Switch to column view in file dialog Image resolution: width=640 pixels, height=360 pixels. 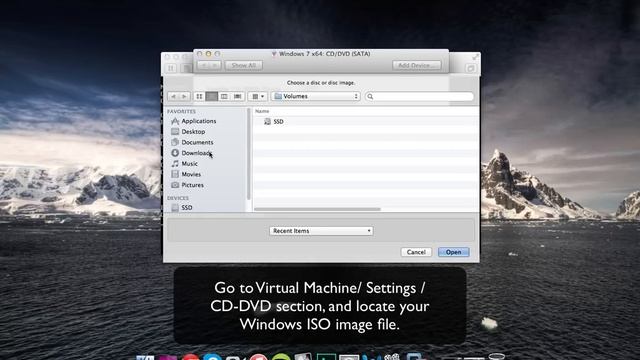(x=224, y=96)
